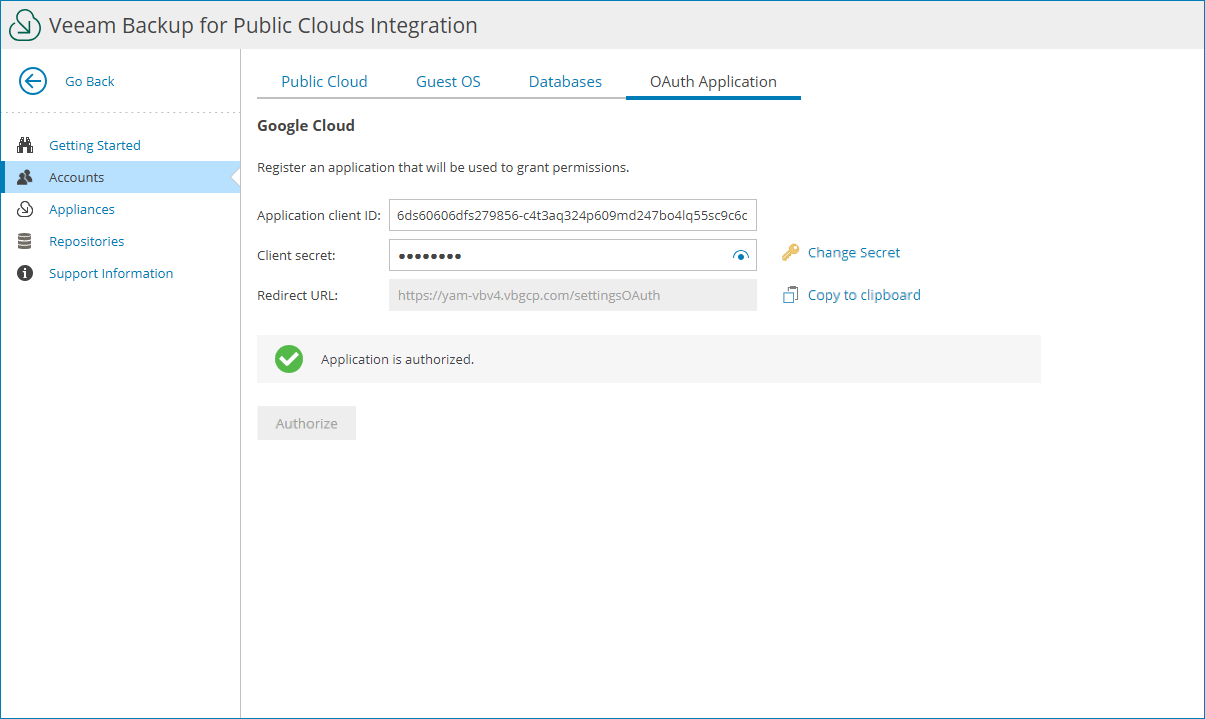The image size is (1205, 719).
Task: Toggle visibility of the client secret
Action: [x=740, y=255]
